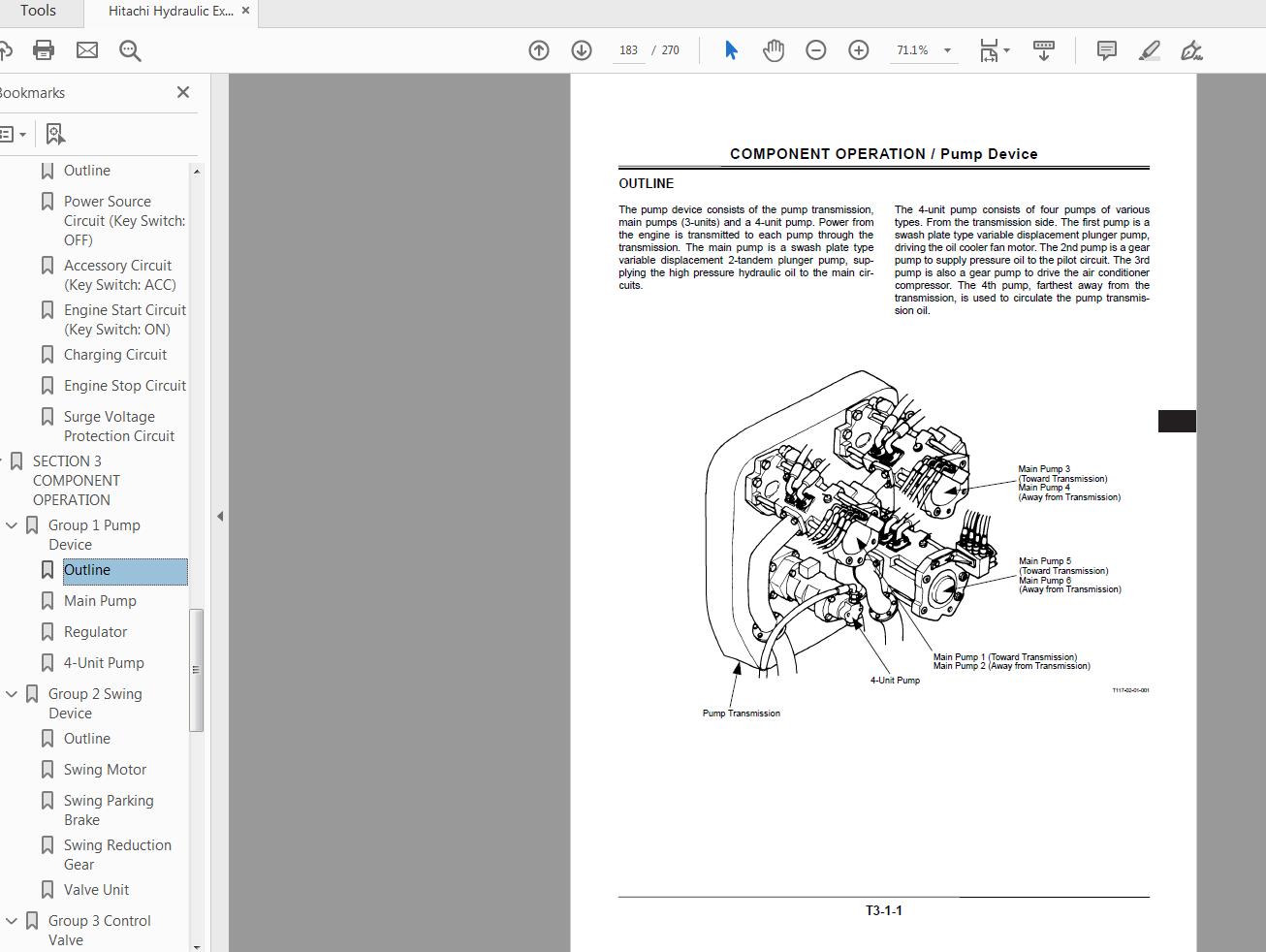Click the page number input field

[x=628, y=50]
